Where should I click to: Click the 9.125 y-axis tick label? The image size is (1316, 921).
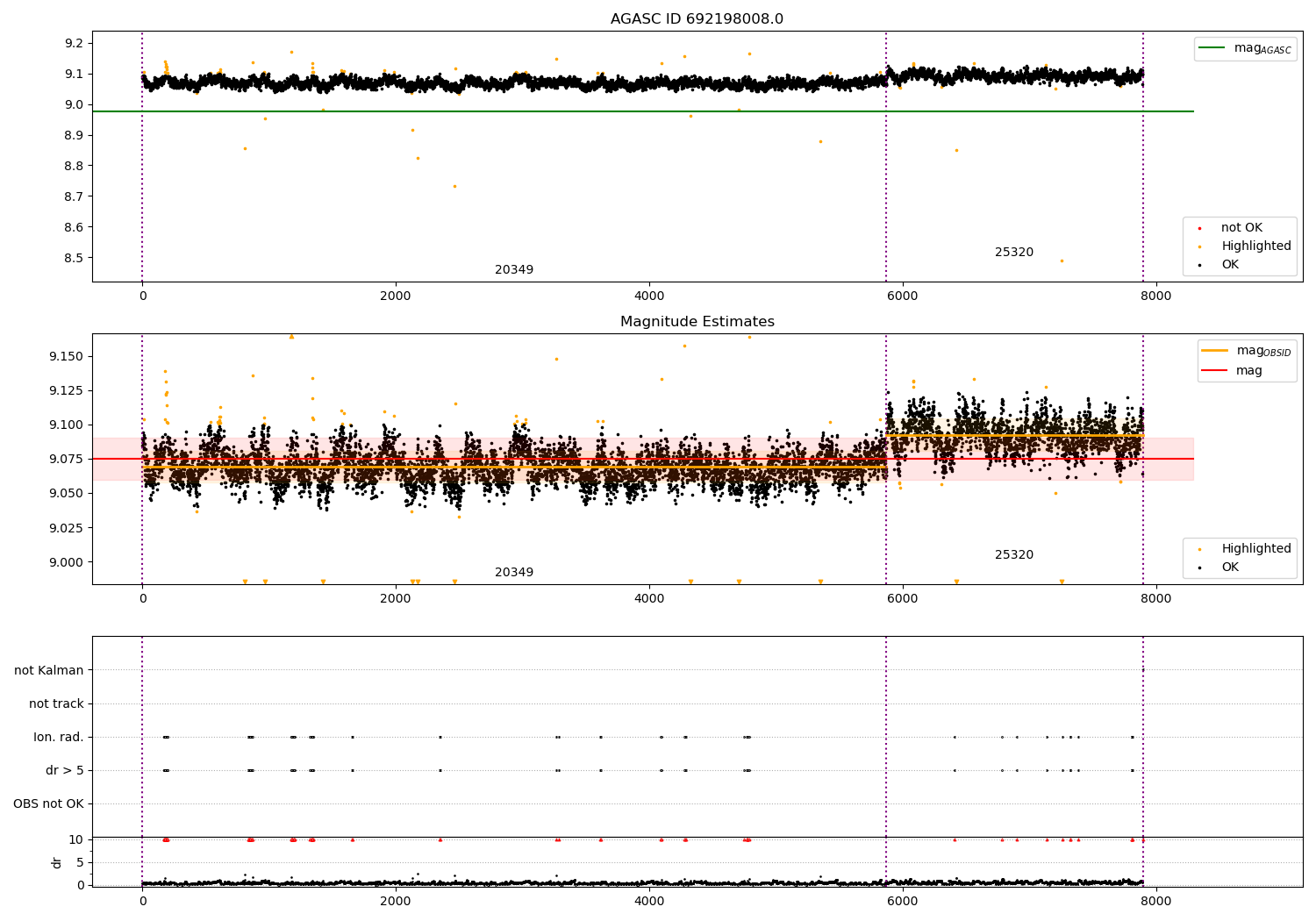(x=67, y=391)
